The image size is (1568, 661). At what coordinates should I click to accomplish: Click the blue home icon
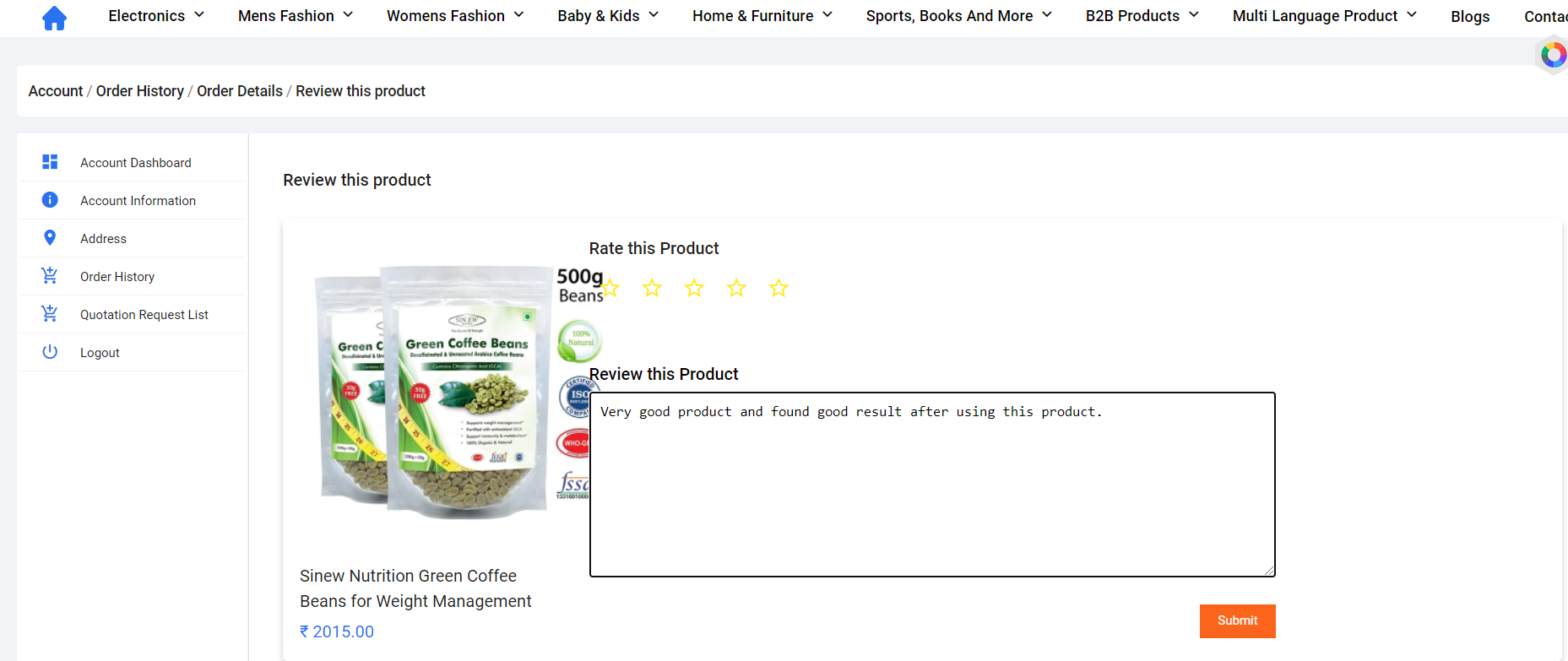click(54, 18)
